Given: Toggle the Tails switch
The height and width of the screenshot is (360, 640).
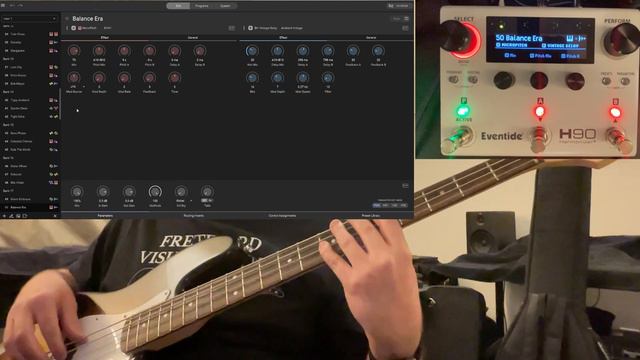Looking at the screenshot, I should 207,200.
